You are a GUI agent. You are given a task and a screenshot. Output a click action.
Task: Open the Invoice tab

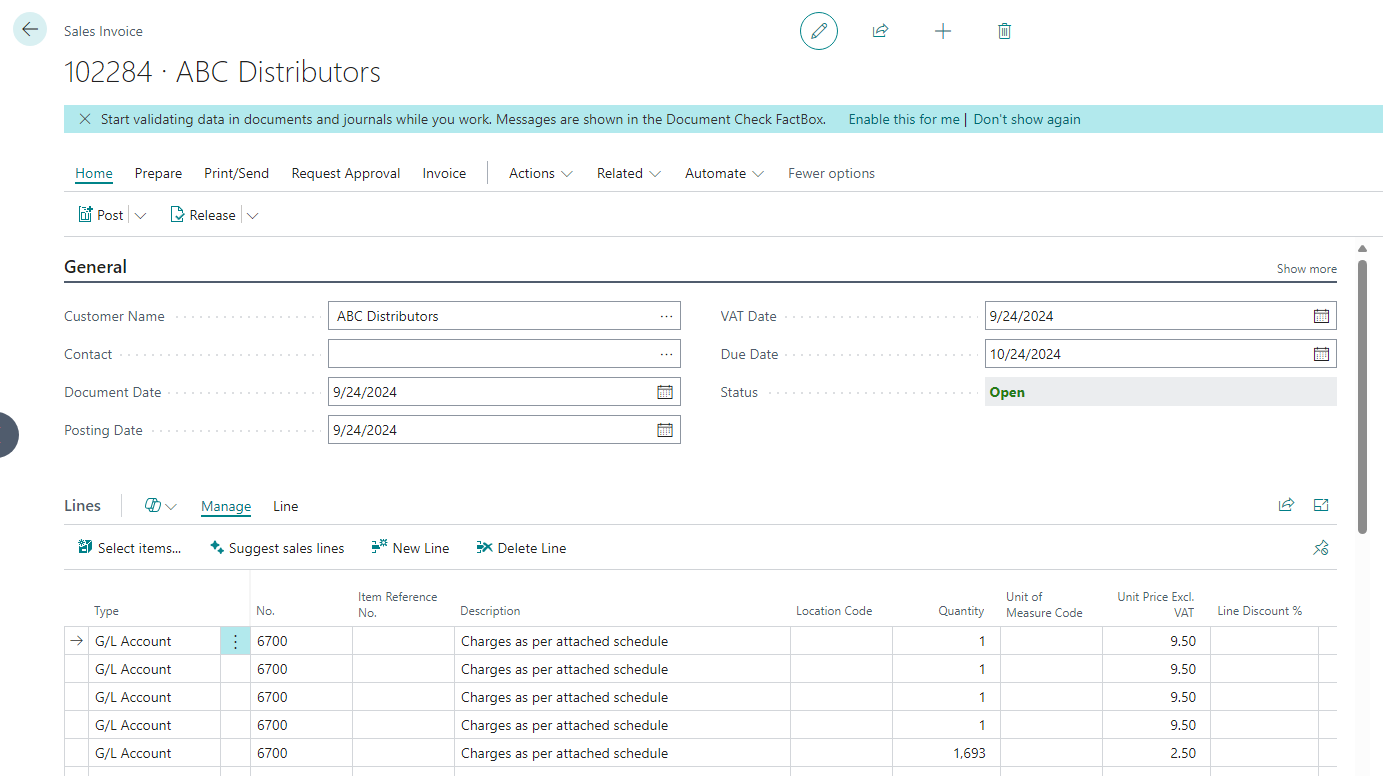[x=444, y=173]
